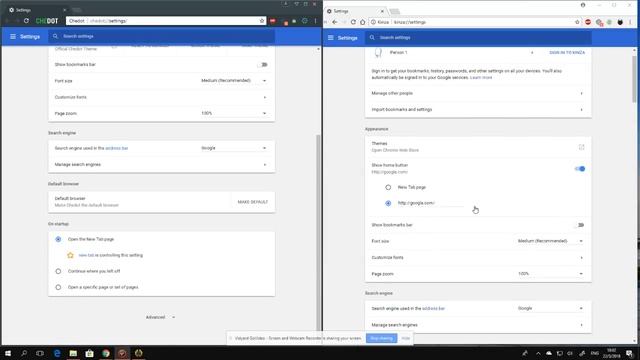Reload the page in the Chedot window
Image resolution: width=640 pixels, height=360 pixels.
pos(26,21)
